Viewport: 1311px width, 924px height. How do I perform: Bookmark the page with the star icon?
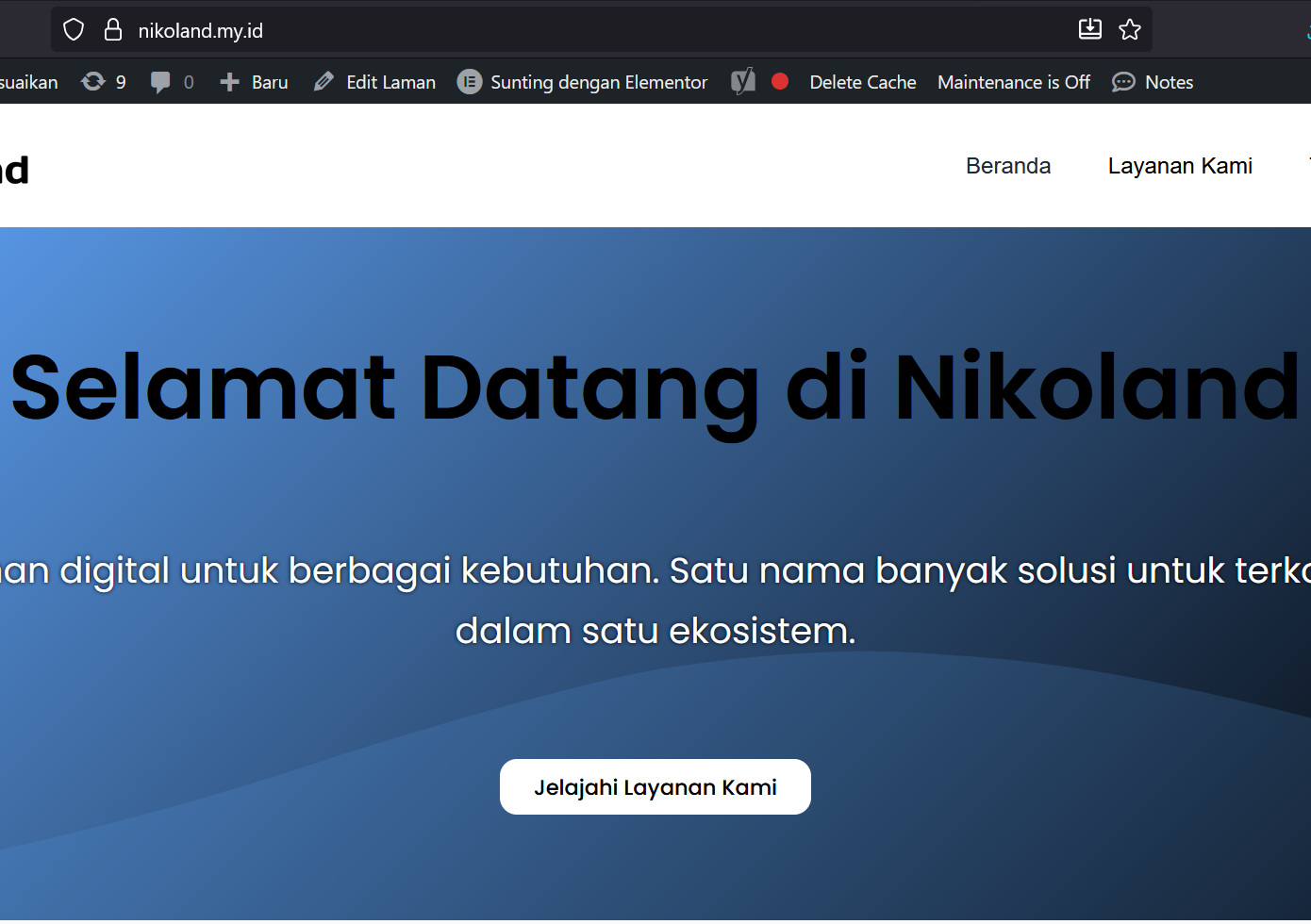click(1129, 29)
